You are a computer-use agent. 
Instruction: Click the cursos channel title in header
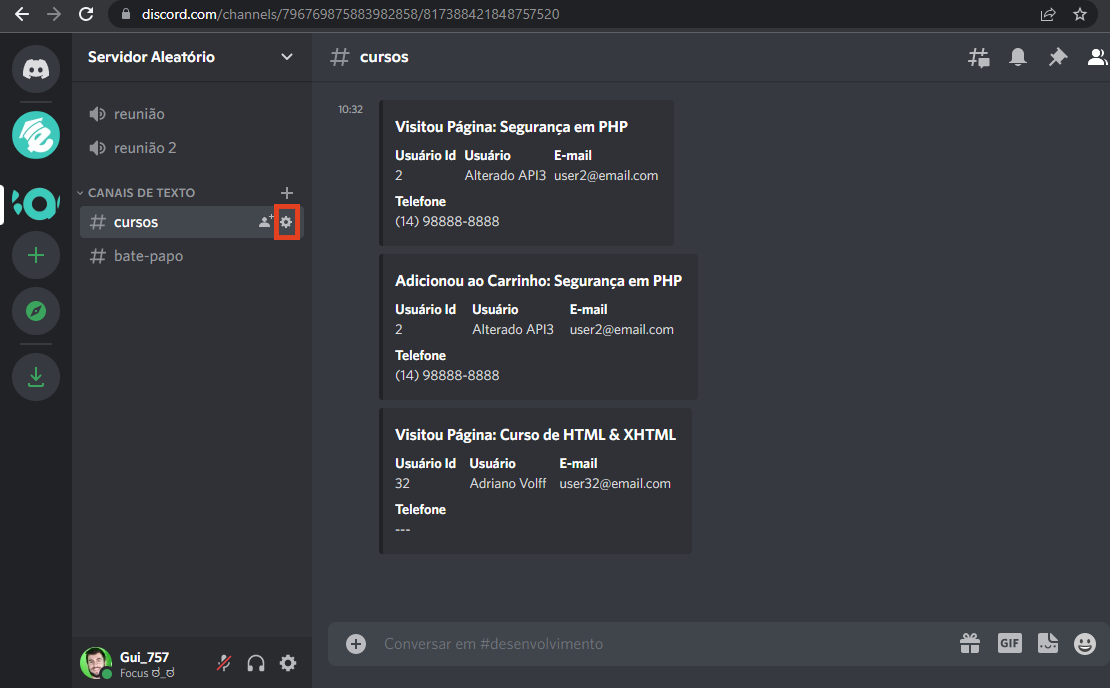pyautogui.click(x=384, y=57)
